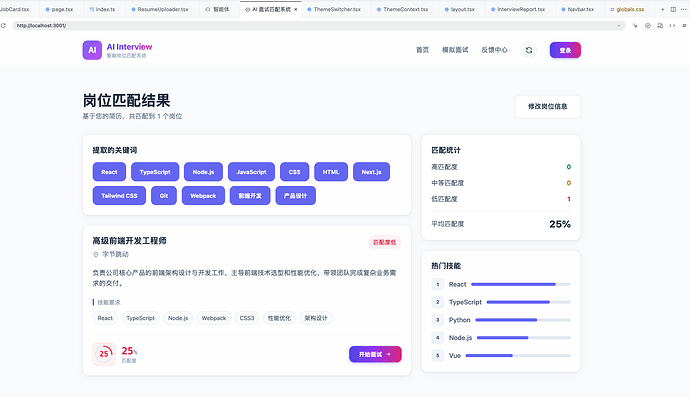Select the 前端开发 keyword chip
The image size is (690, 397).
click(250, 196)
